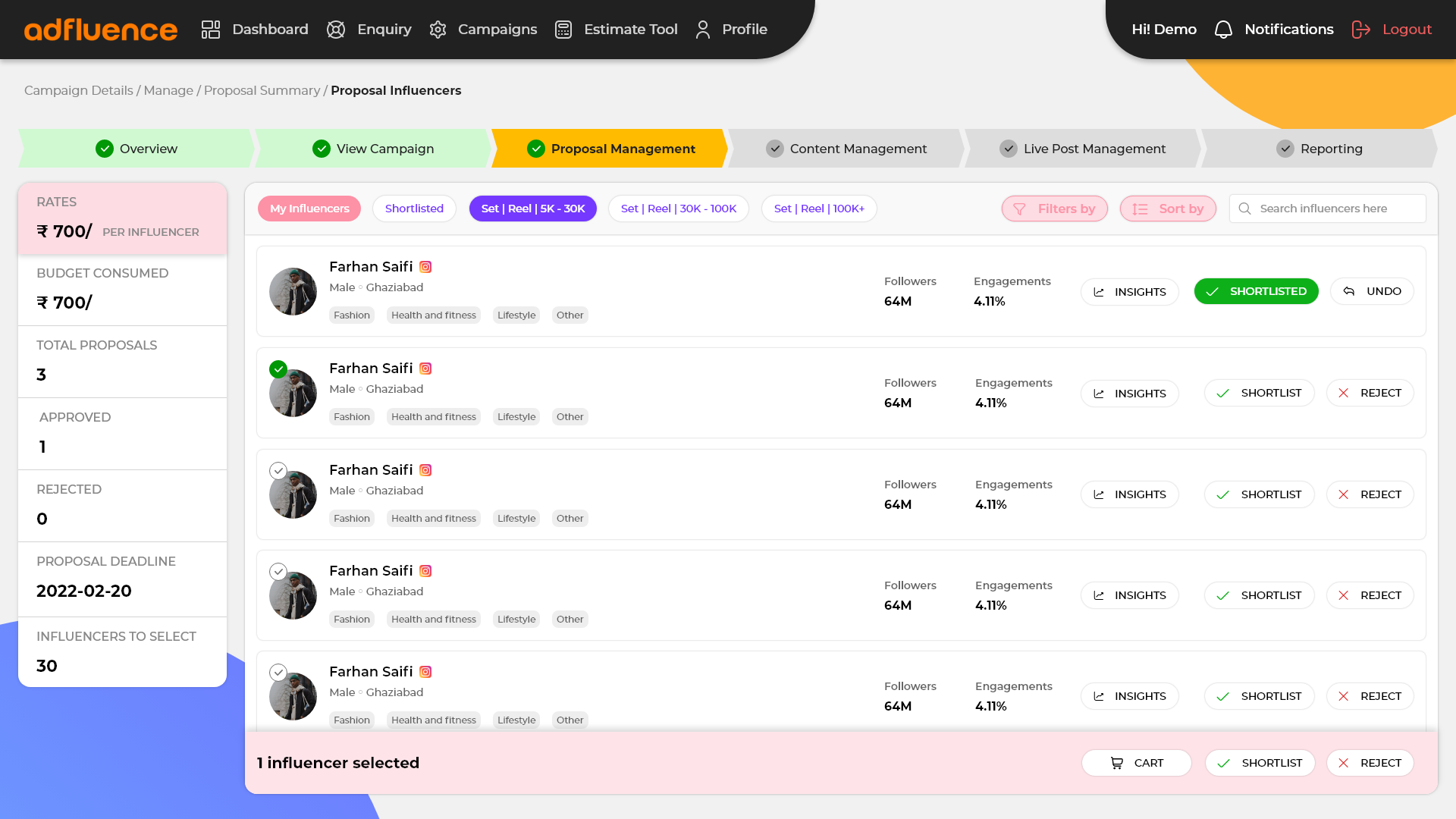
Task: Click the Proposal Summary breadcrumb link
Action: [x=262, y=90]
